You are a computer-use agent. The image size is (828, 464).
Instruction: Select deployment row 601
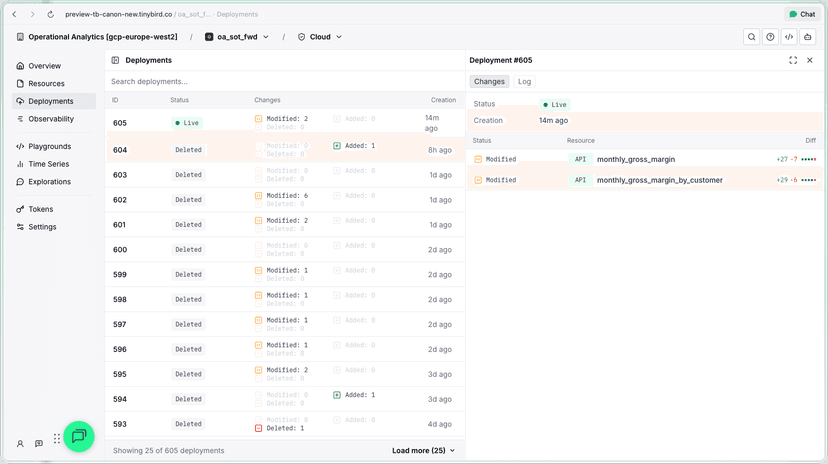[285, 225]
